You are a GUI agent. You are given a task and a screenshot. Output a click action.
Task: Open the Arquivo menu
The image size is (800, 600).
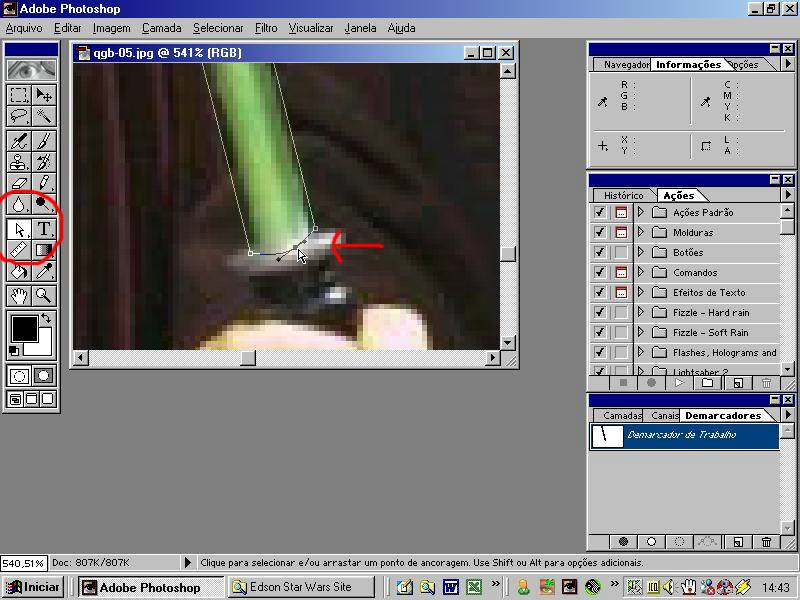pyautogui.click(x=24, y=28)
